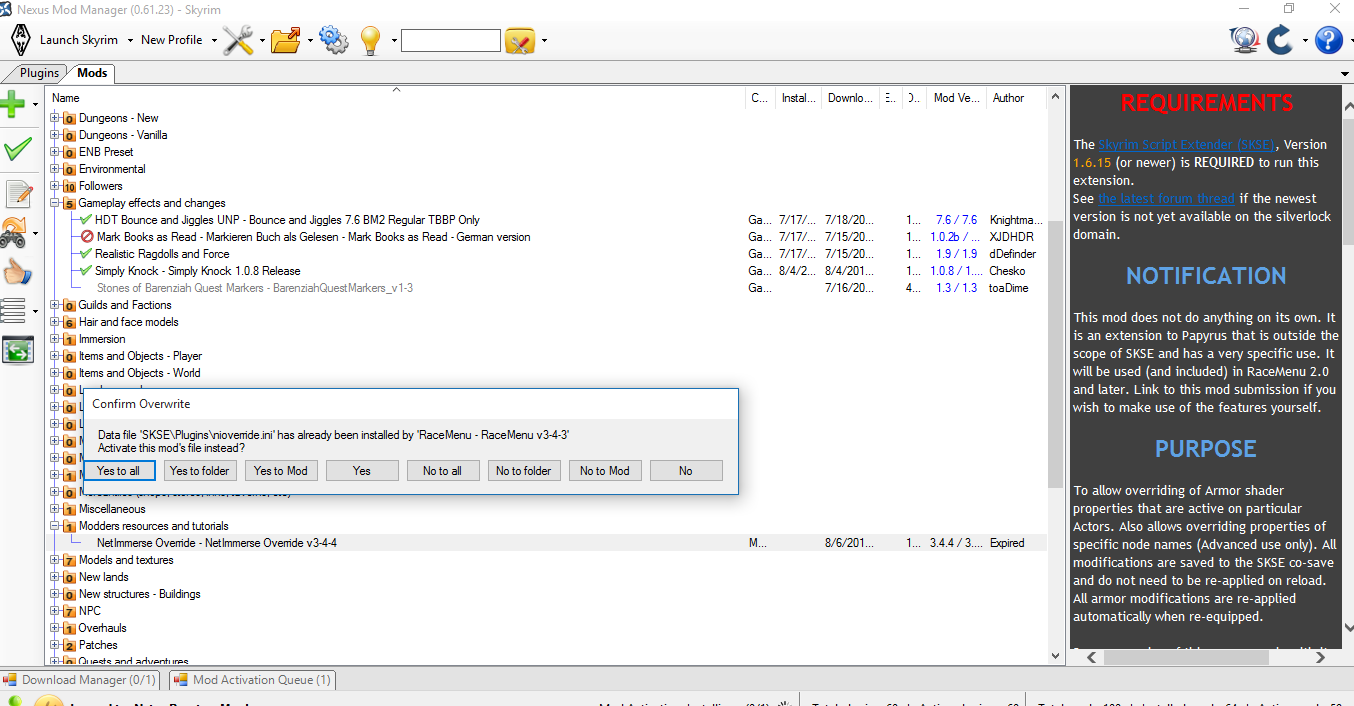Click the blue help question mark icon
This screenshot has width=1354, height=706.
(x=1328, y=40)
